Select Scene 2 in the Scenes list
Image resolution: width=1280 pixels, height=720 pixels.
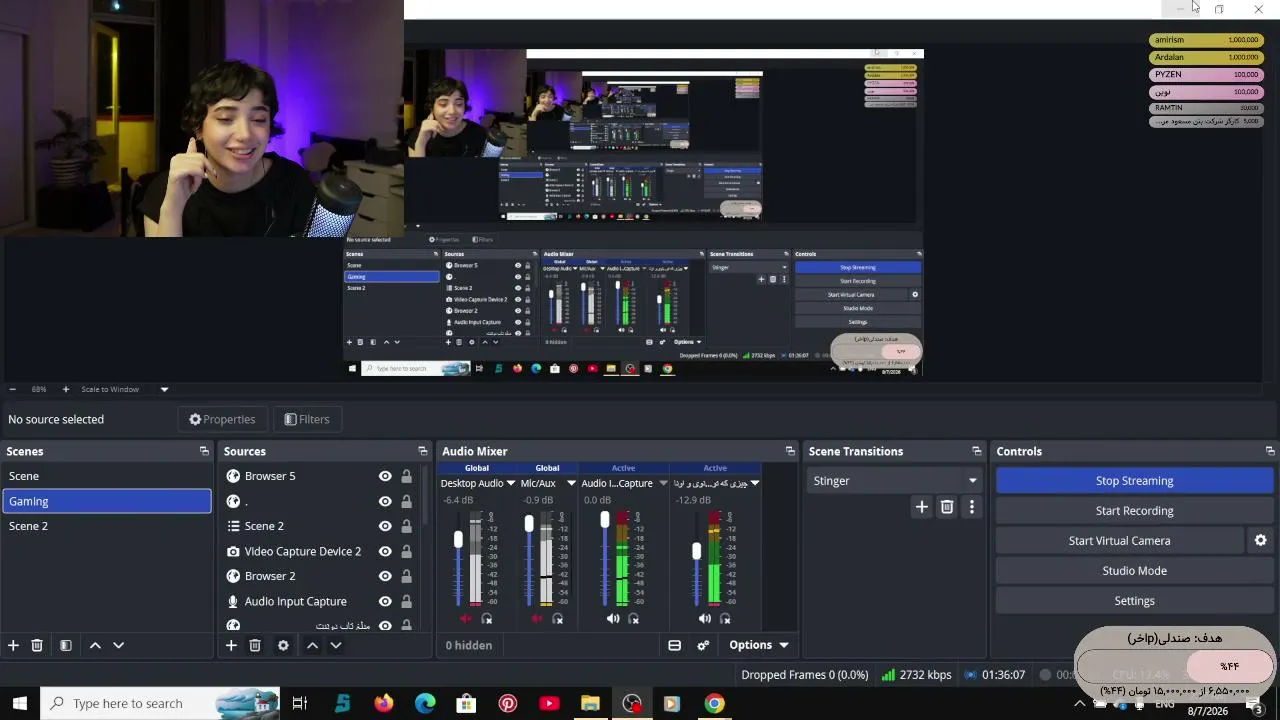(107, 526)
